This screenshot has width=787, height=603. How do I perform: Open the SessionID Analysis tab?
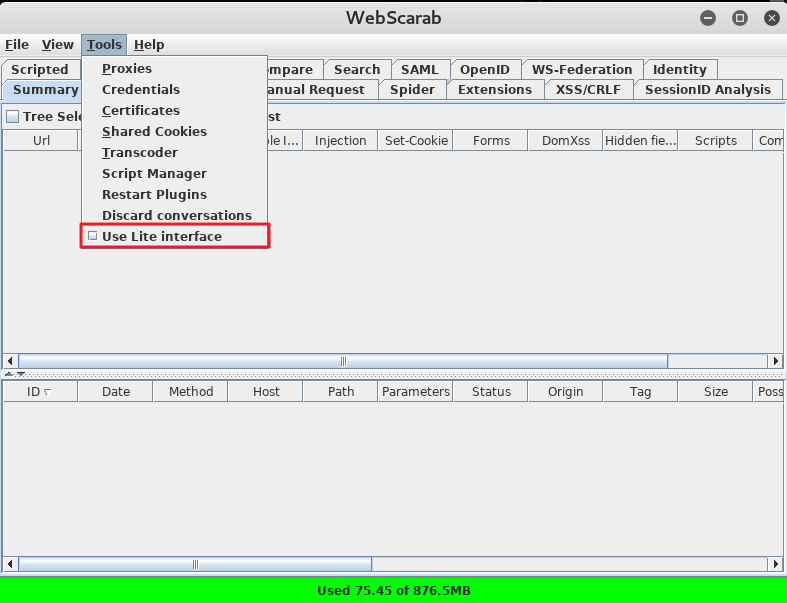(708, 90)
